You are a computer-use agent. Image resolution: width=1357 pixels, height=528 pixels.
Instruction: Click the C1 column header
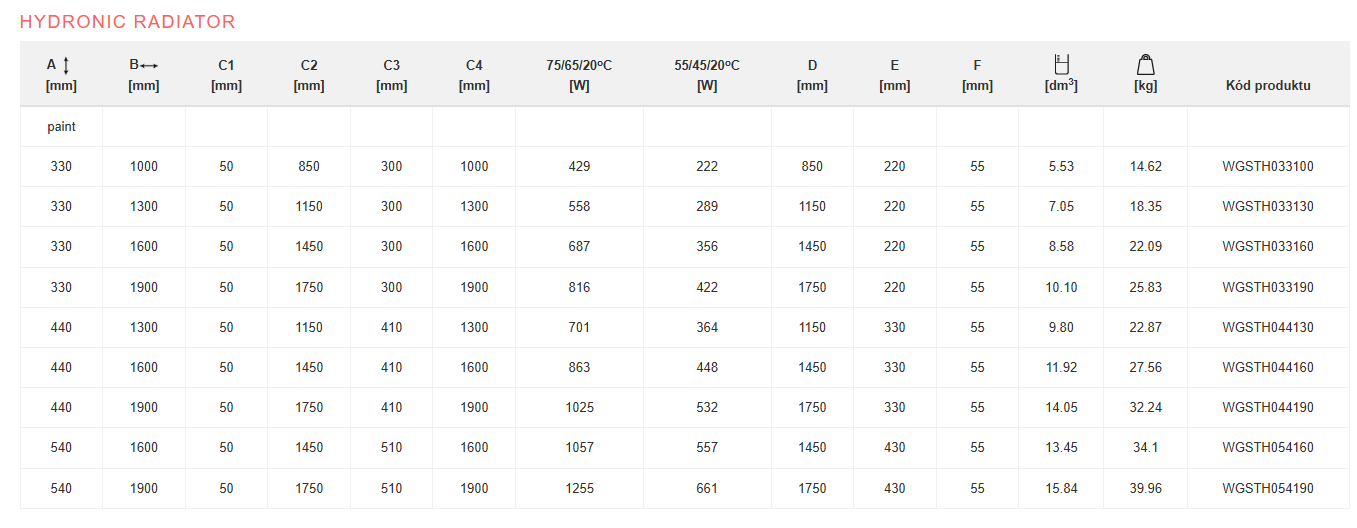click(x=226, y=75)
